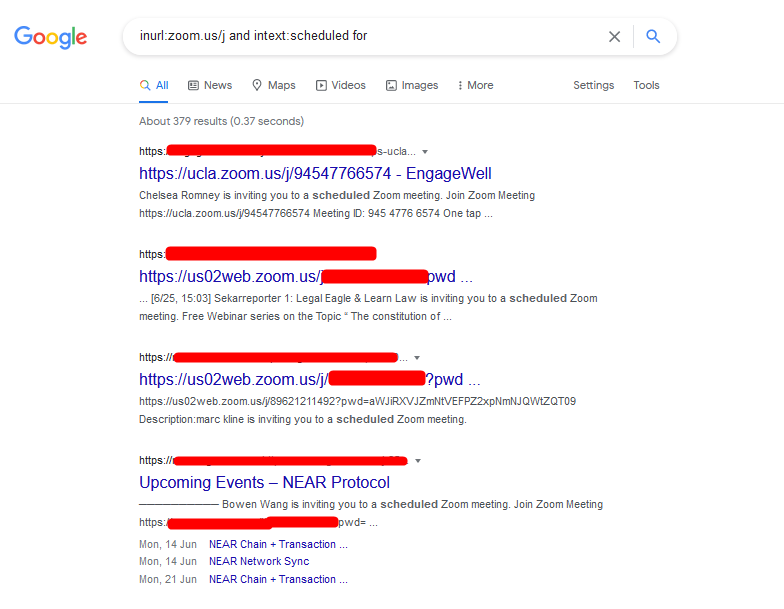Click the blue search magnifier button
Screen dimensions: 784x609
tap(653, 36)
